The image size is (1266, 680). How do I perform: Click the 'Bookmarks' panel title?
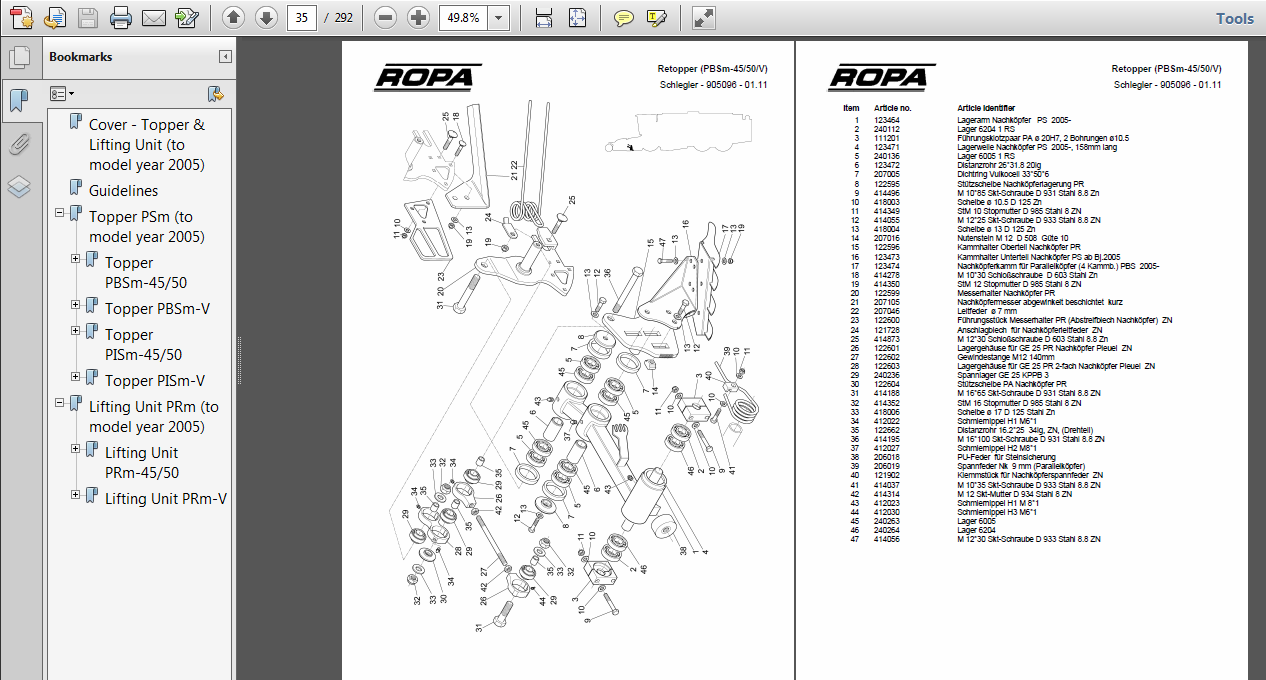(81, 57)
